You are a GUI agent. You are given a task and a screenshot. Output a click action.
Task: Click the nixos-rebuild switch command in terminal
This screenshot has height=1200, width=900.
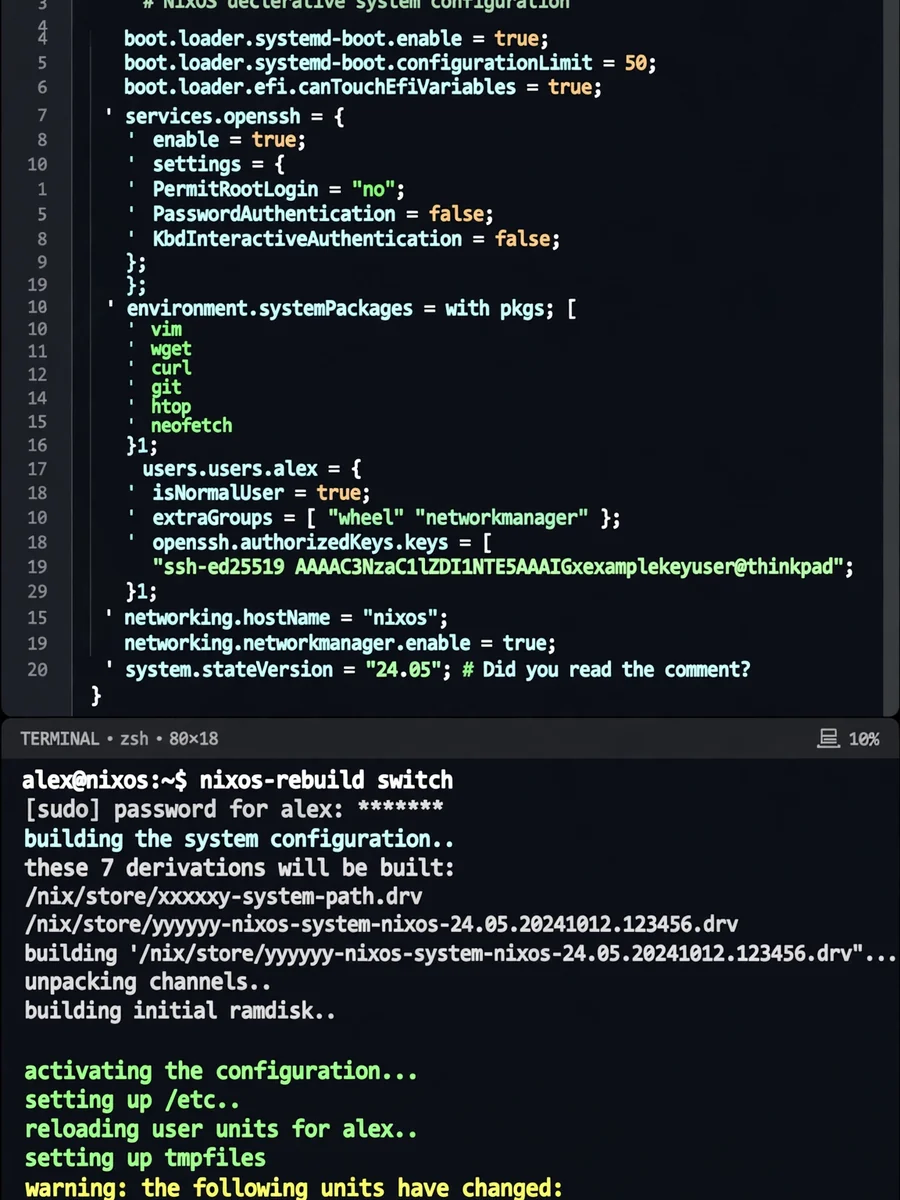[x=326, y=780]
